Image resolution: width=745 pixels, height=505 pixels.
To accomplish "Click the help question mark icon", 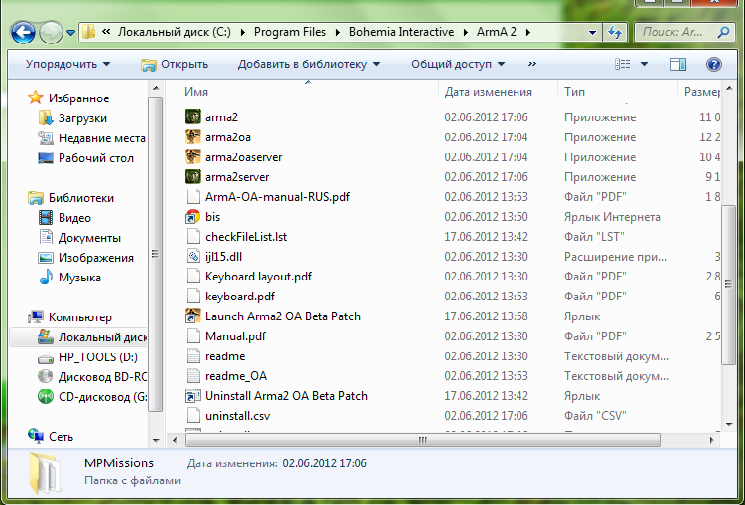I will pyautogui.click(x=713, y=65).
